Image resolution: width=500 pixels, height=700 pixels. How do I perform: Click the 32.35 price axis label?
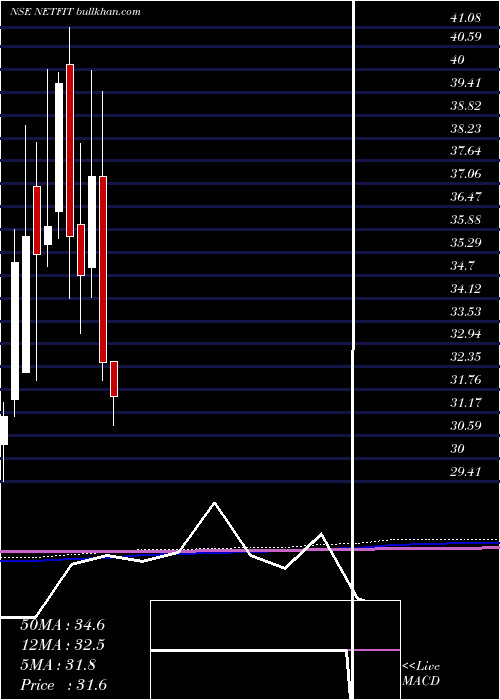pos(465,357)
